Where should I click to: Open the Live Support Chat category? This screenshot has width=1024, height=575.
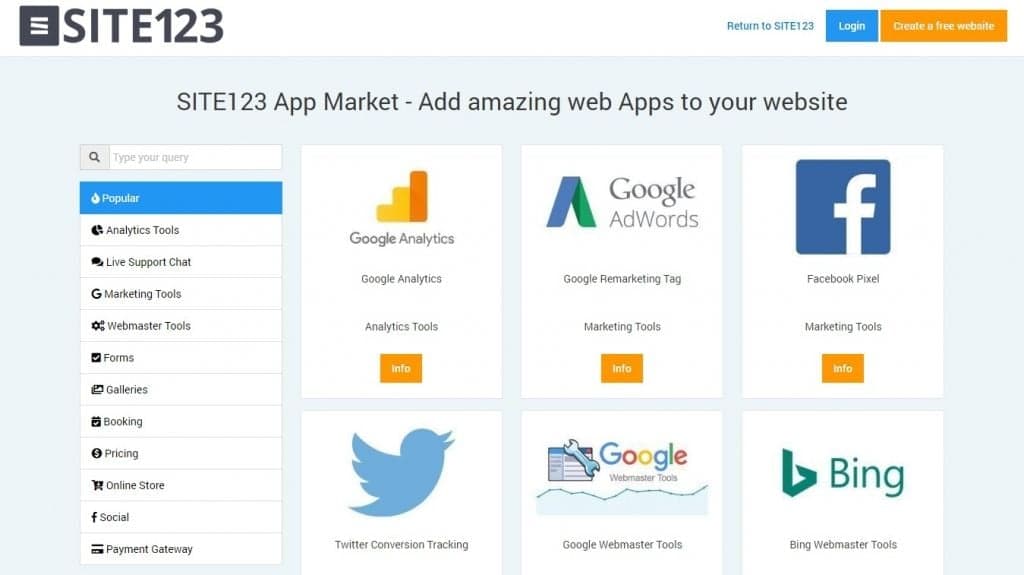(181, 262)
